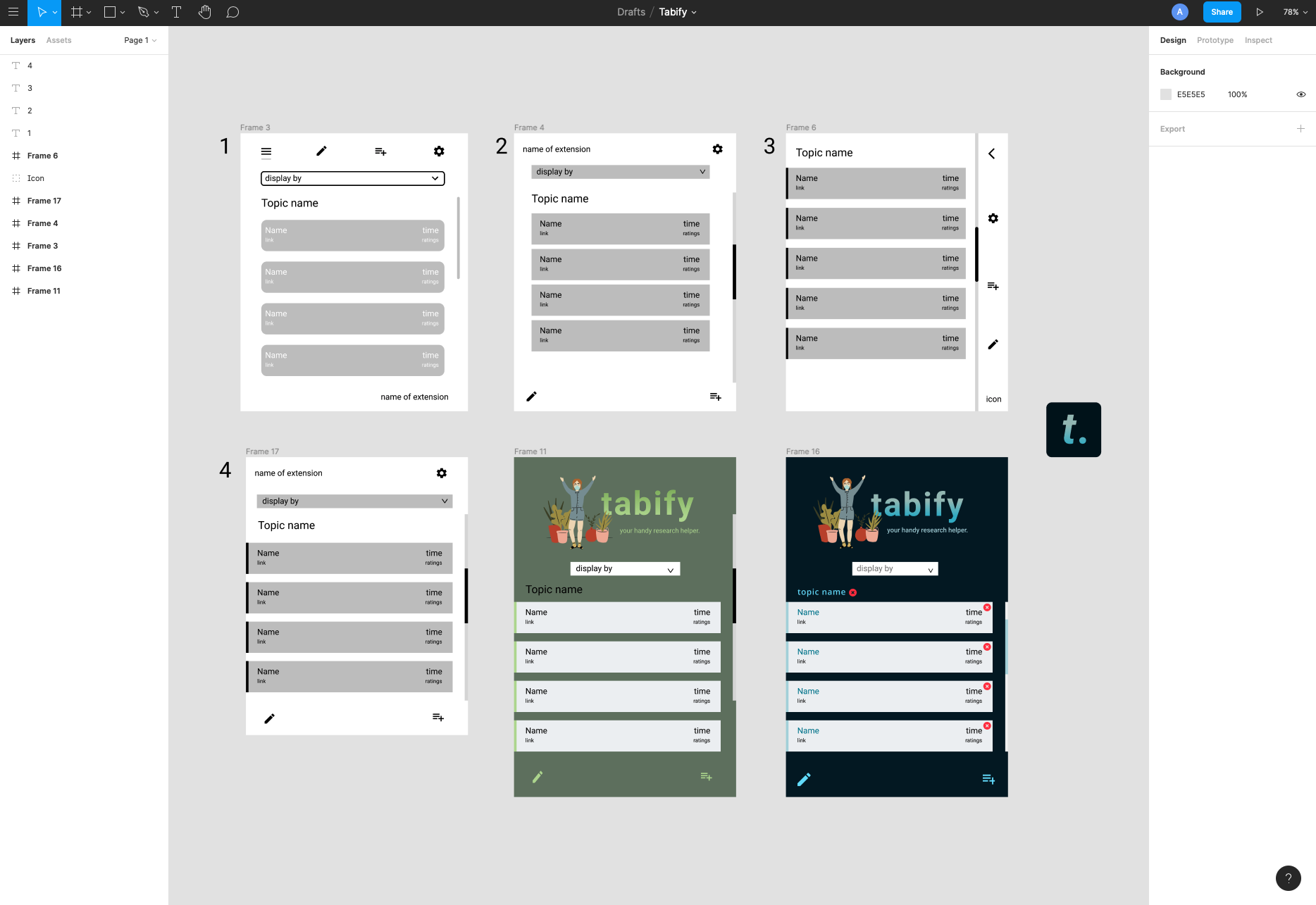
Task: Click the Frame 11 canvas label
Action: pos(530,451)
